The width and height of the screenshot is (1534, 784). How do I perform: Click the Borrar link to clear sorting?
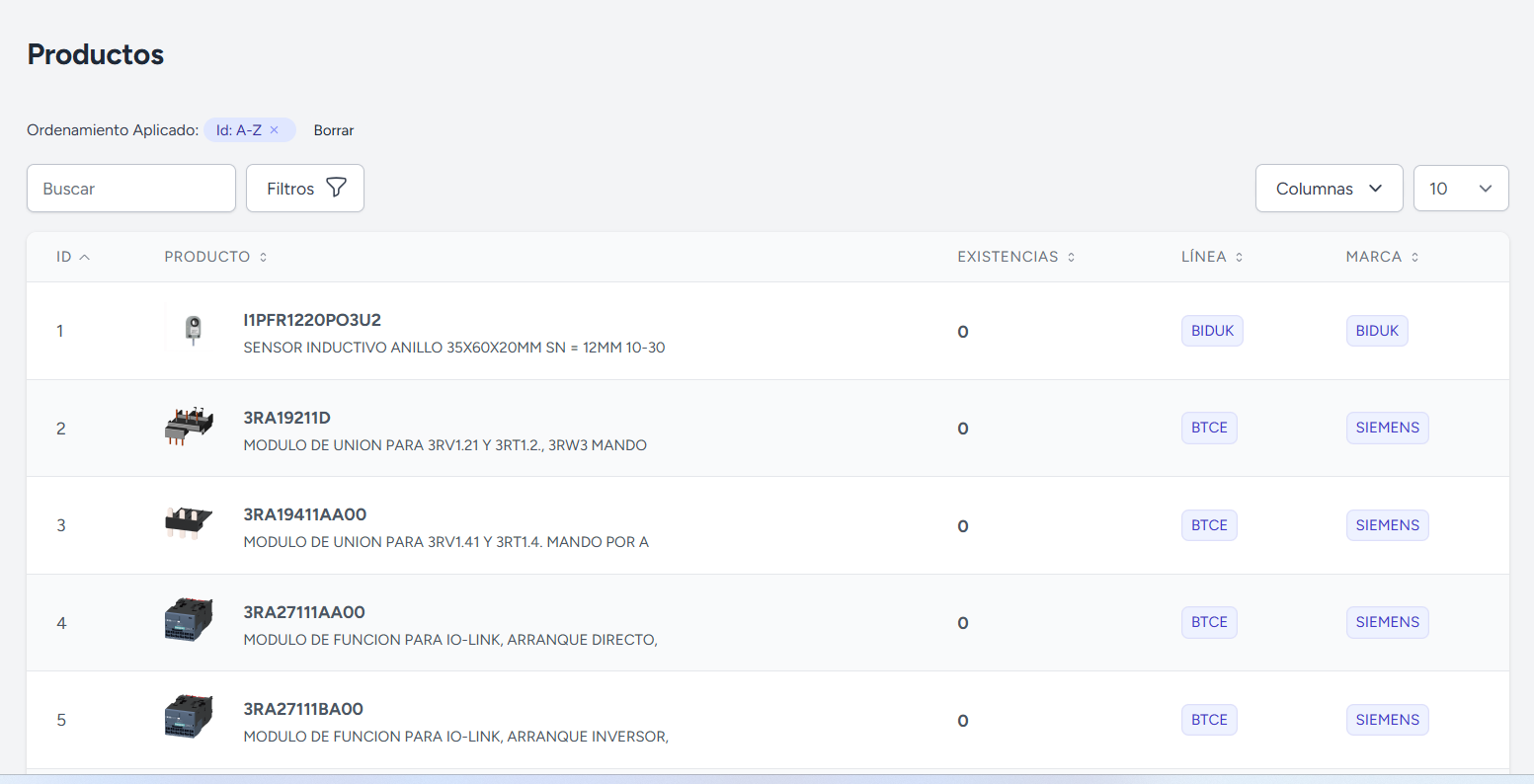(x=334, y=130)
